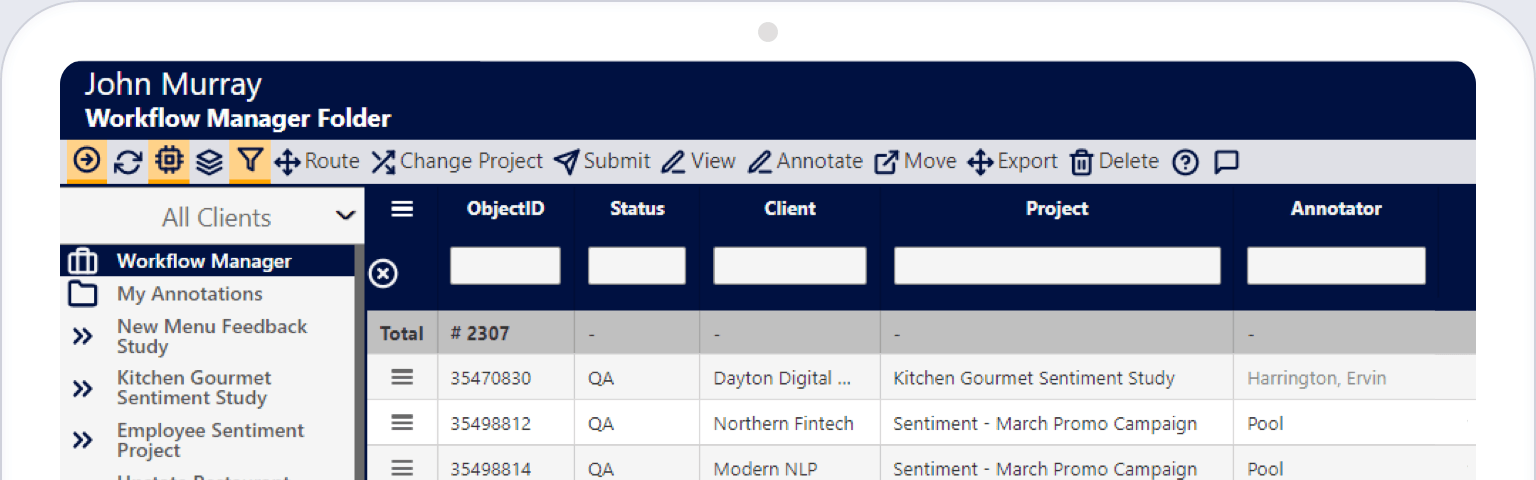
Task: Click the Status filter input field
Action: (x=637, y=266)
